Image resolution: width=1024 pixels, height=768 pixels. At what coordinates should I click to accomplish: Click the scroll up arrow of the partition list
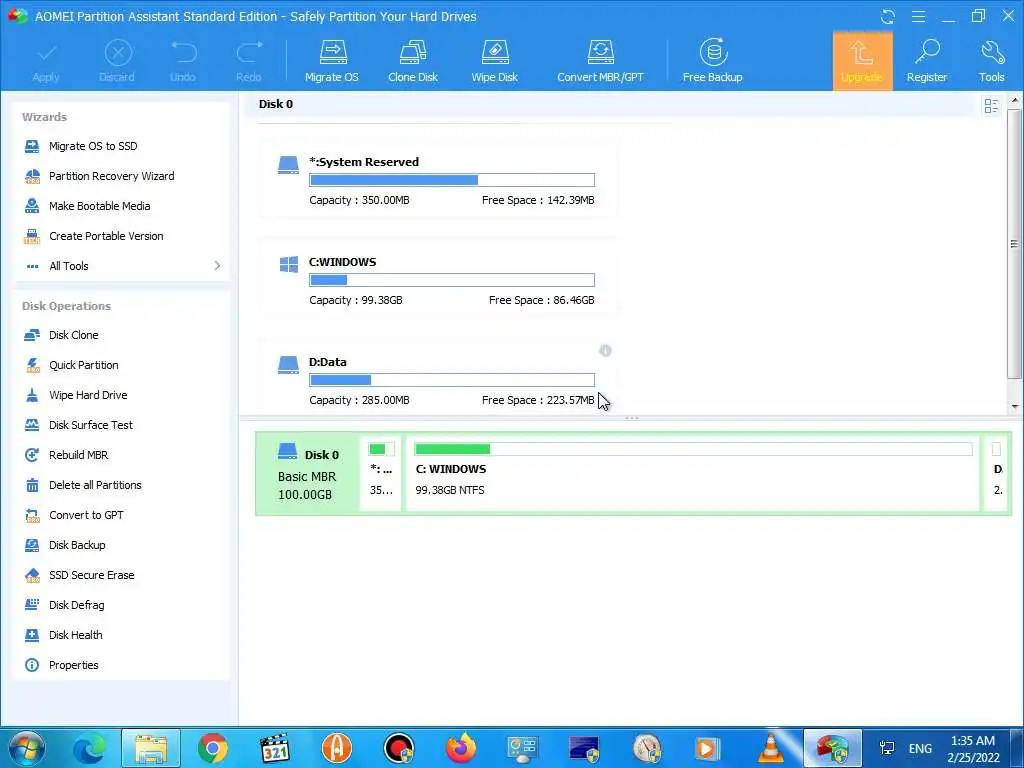(x=1014, y=101)
